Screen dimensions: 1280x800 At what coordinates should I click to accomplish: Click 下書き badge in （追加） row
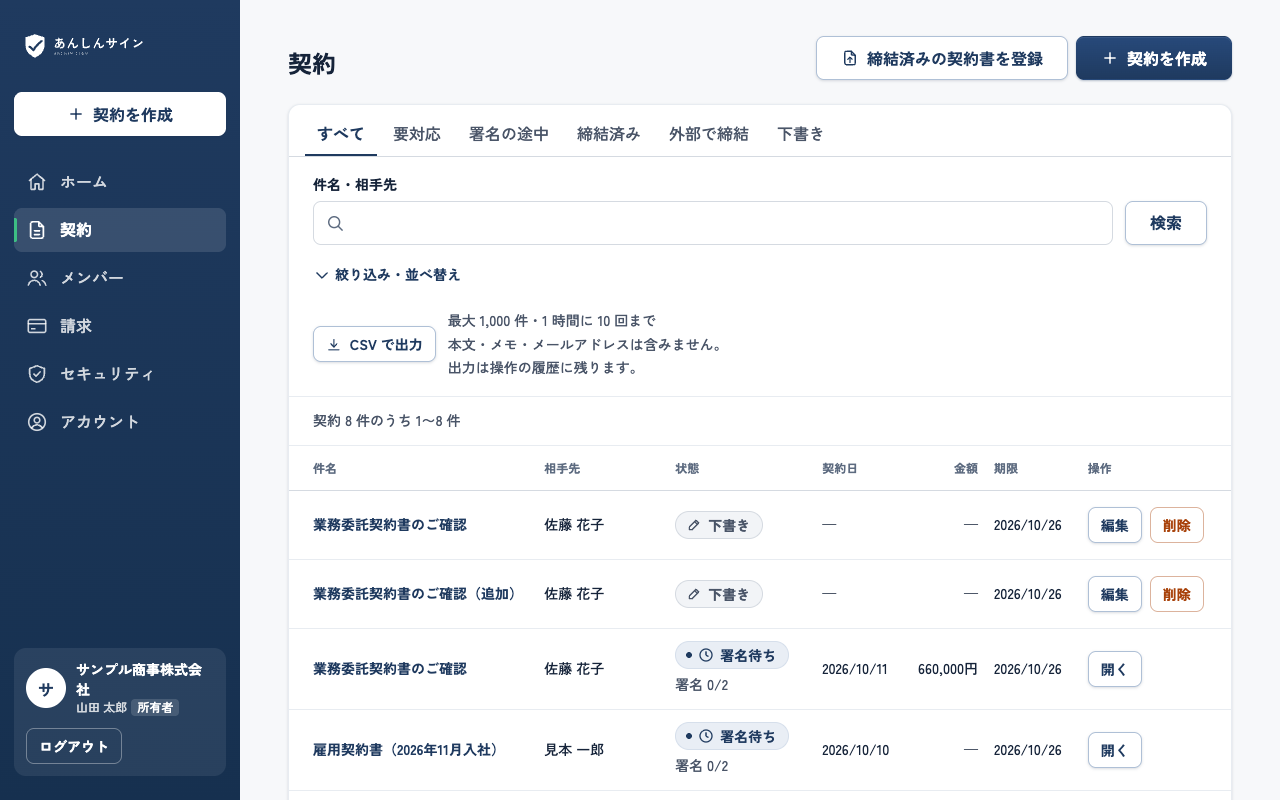point(719,594)
